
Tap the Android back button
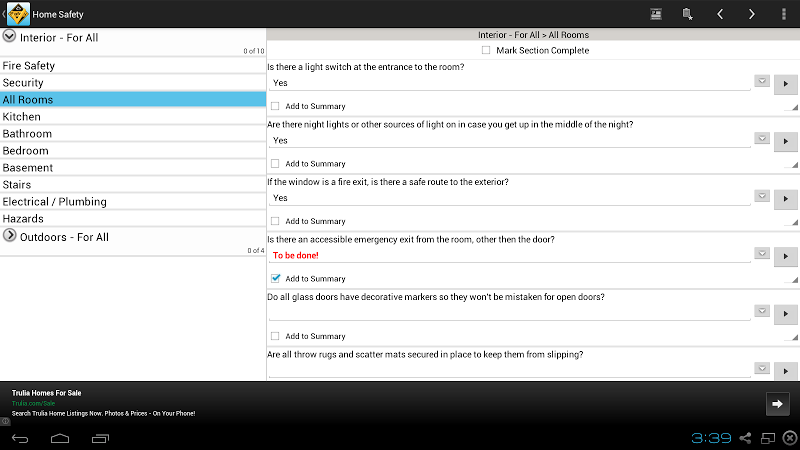click(x=20, y=438)
